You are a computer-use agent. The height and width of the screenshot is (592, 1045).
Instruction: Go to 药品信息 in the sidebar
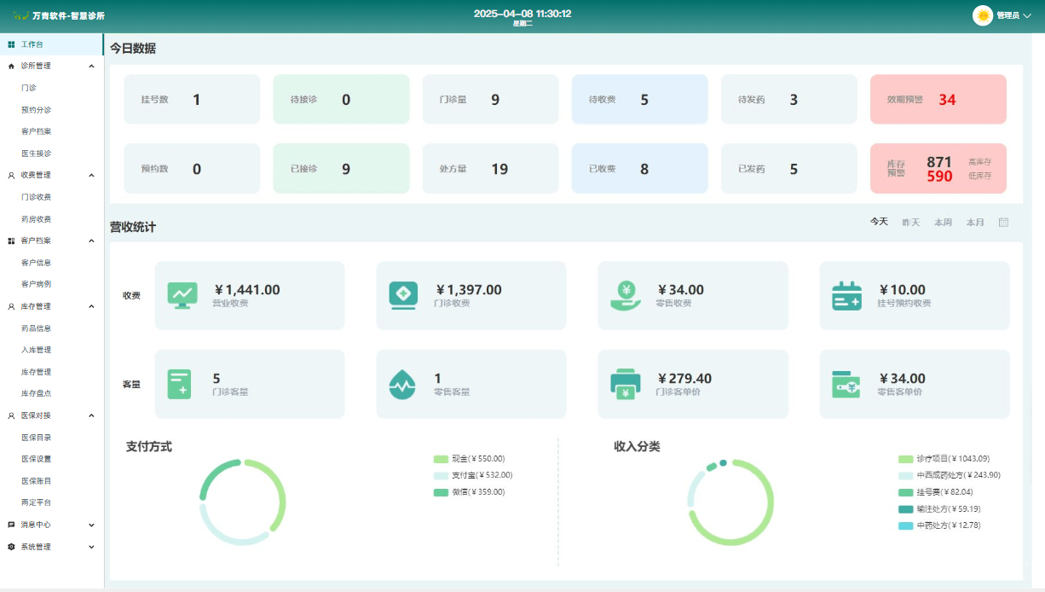(x=36, y=328)
